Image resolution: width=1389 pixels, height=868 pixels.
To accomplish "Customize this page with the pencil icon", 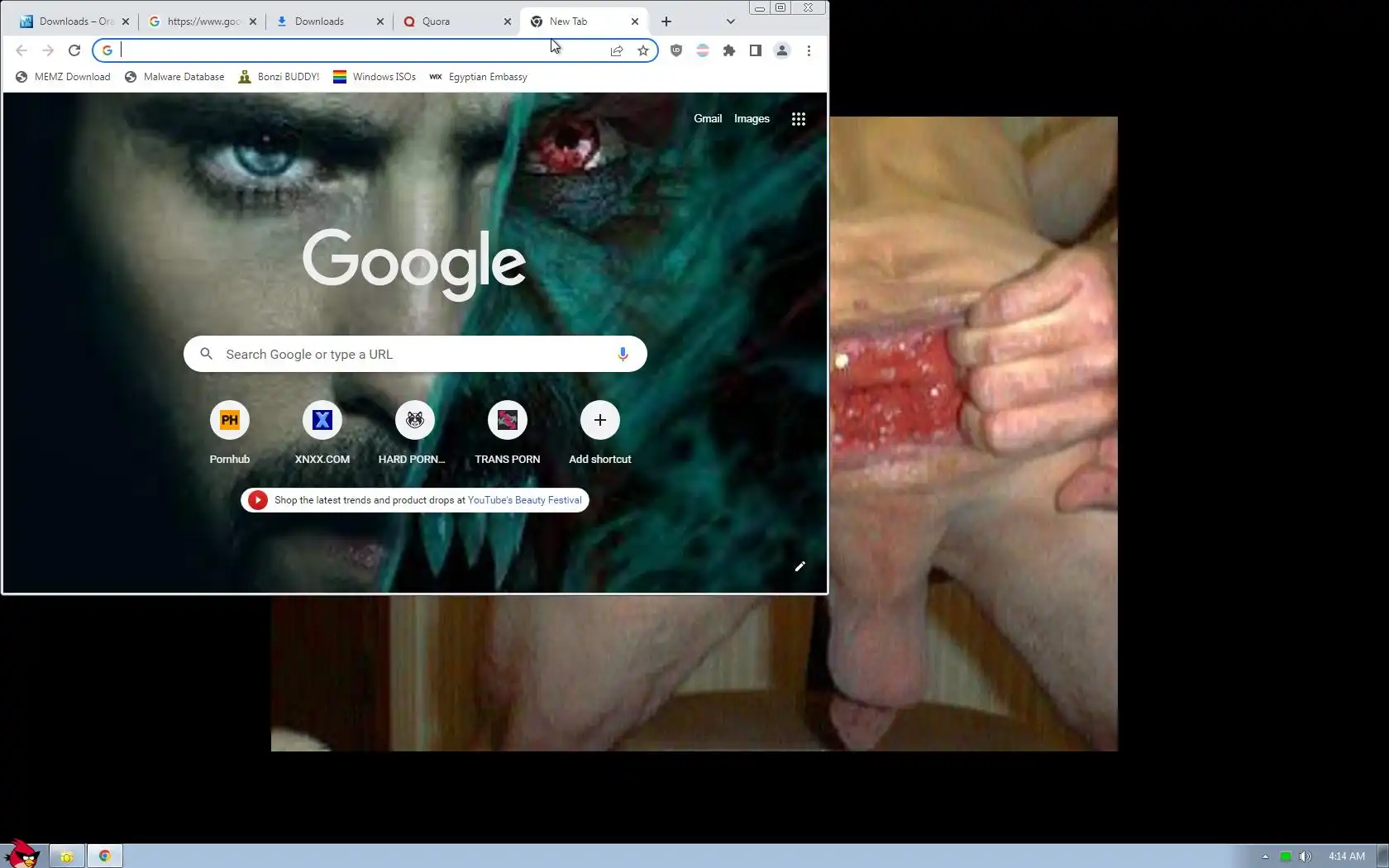I will pos(800,566).
